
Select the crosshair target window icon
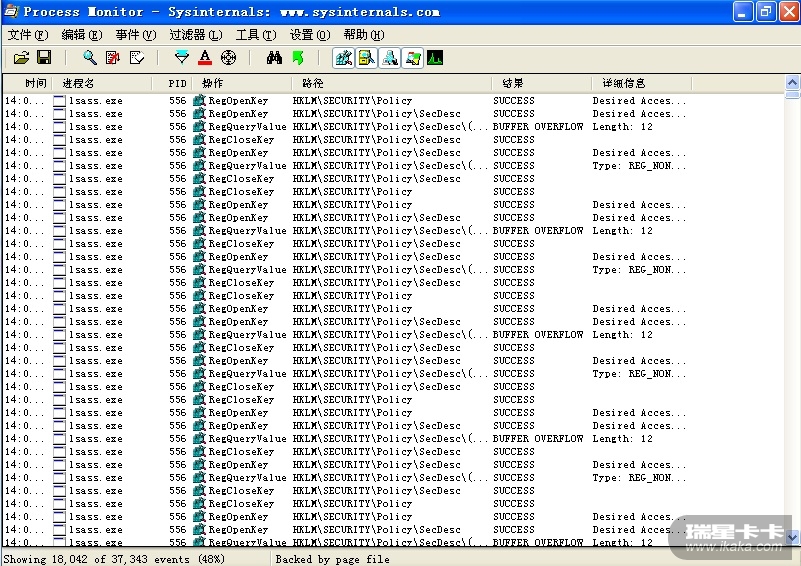228,58
